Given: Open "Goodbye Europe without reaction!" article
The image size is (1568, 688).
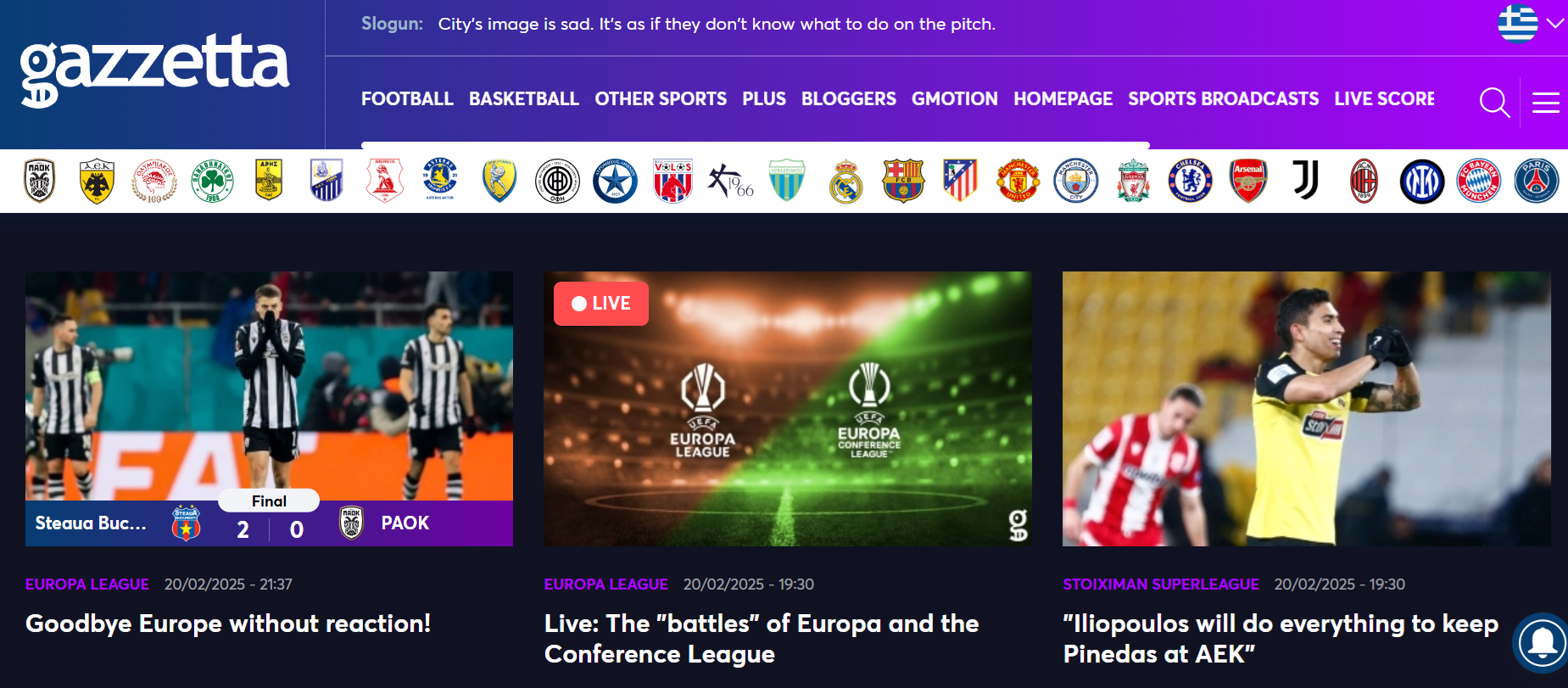Looking at the screenshot, I should pyautogui.click(x=228, y=624).
